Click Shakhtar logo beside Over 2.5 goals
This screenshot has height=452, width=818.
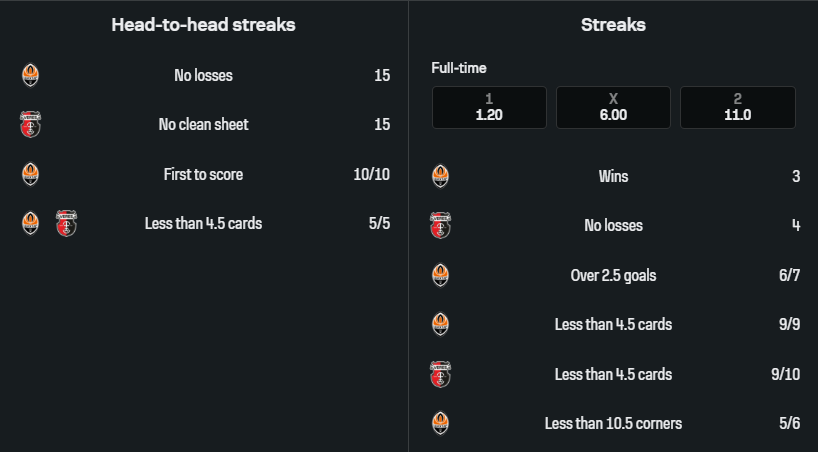440,275
